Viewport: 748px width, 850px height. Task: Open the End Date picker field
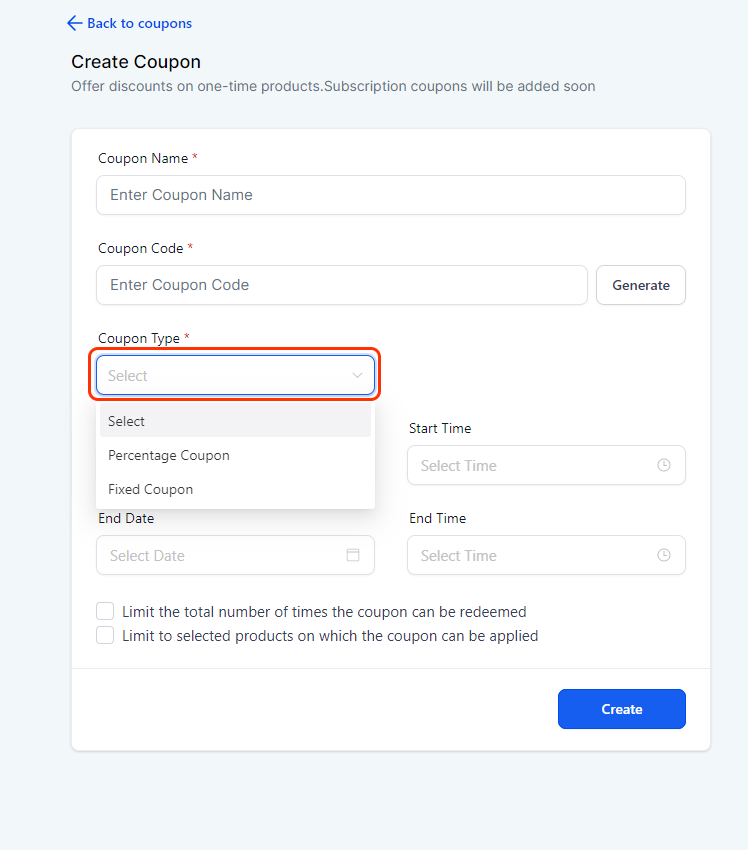235,555
